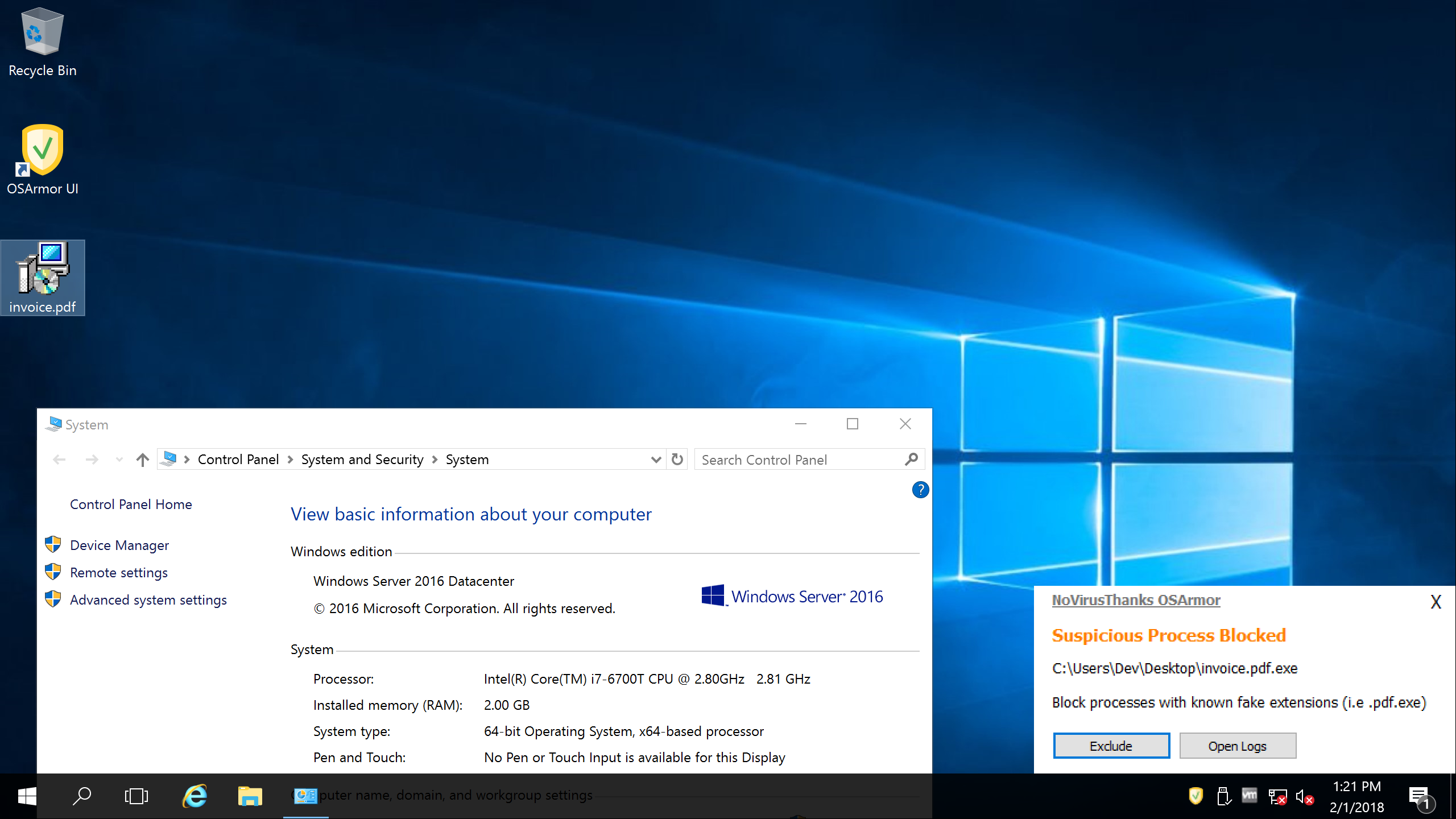Open the Action Center notifications icon
1456x819 pixels.
tap(1420, 796)
